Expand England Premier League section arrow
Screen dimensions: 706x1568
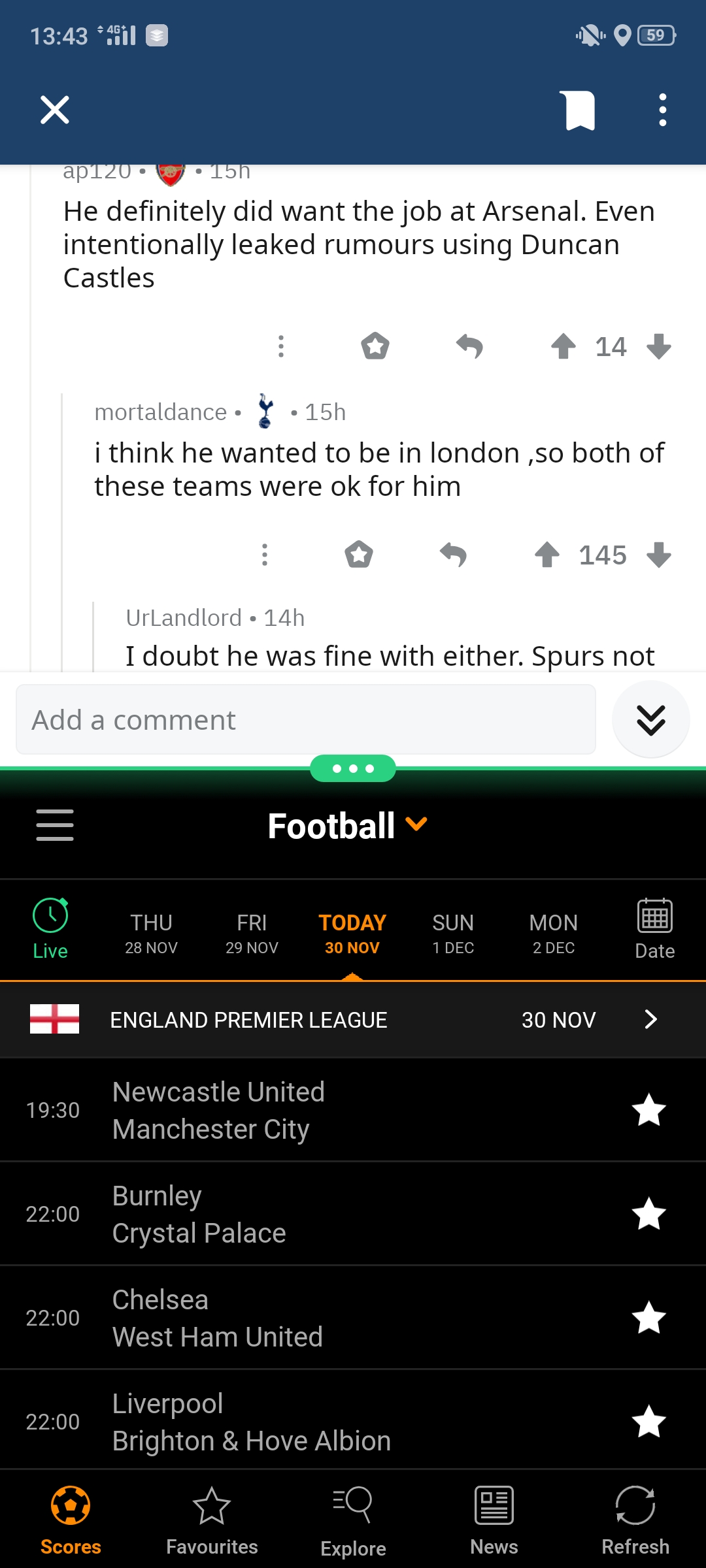[x=650, y=1020]
